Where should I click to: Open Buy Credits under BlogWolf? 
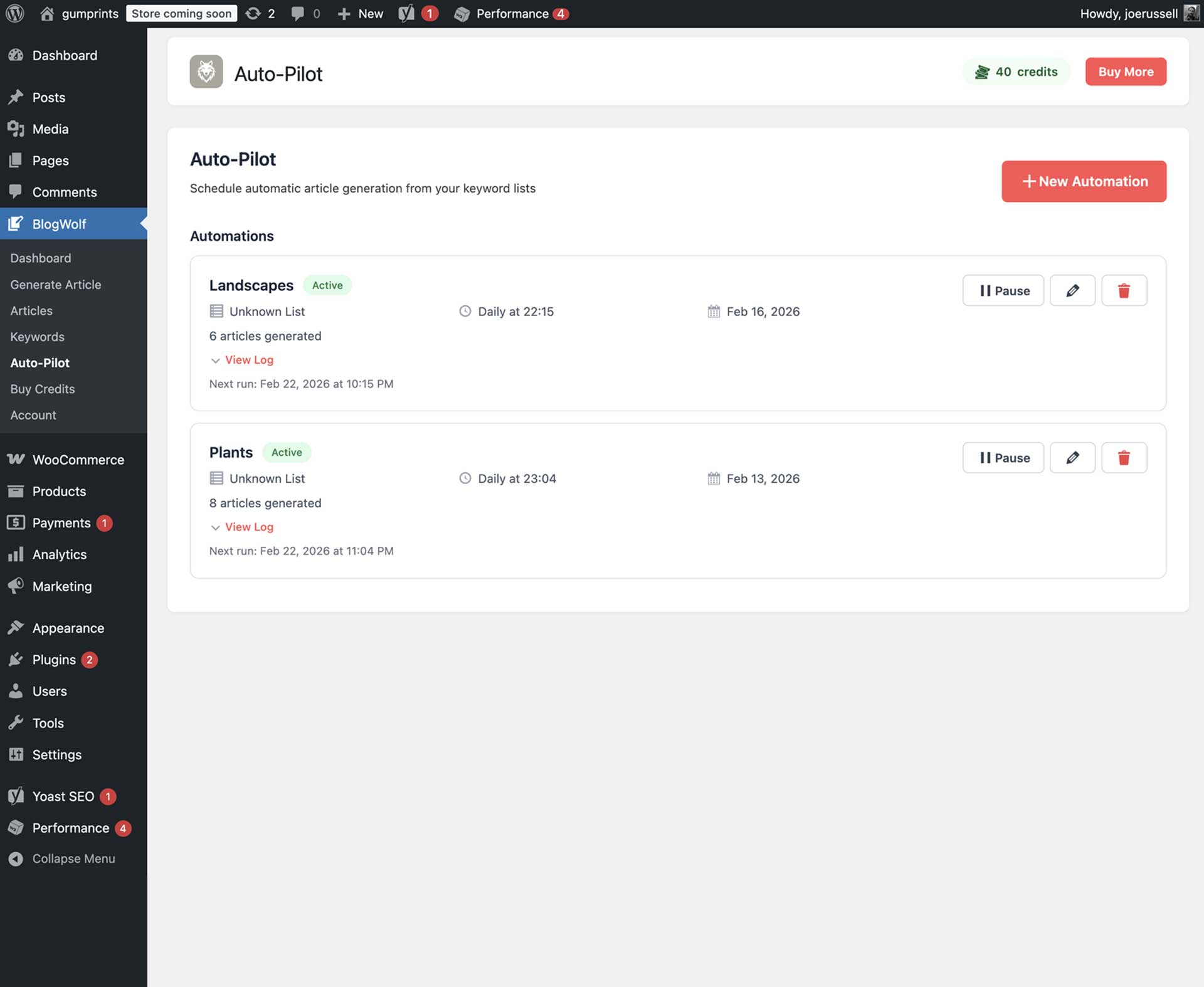coord(42,389)
